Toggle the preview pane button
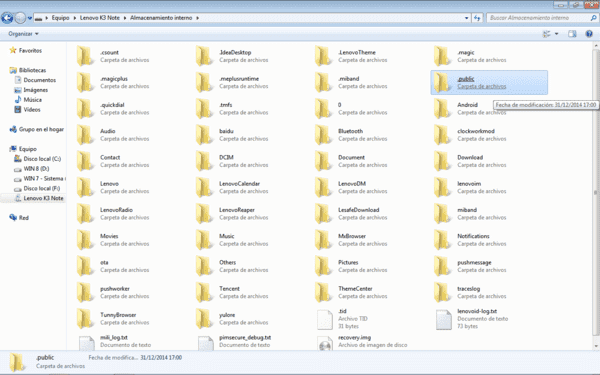This screenshot has height=375, width=600. tap(572, 34)
